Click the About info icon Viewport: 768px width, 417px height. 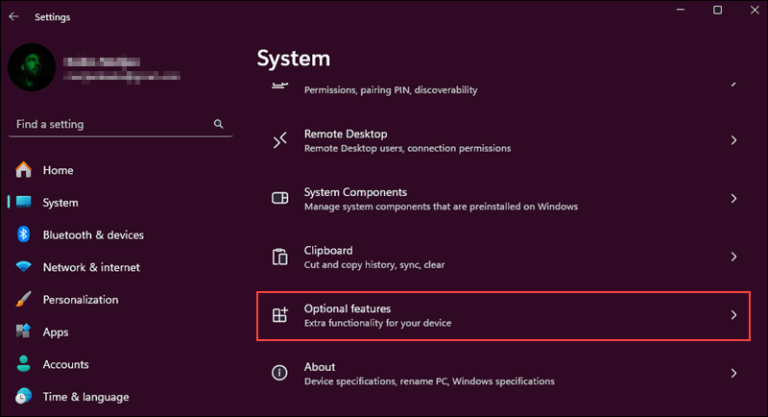pos(281,373)
